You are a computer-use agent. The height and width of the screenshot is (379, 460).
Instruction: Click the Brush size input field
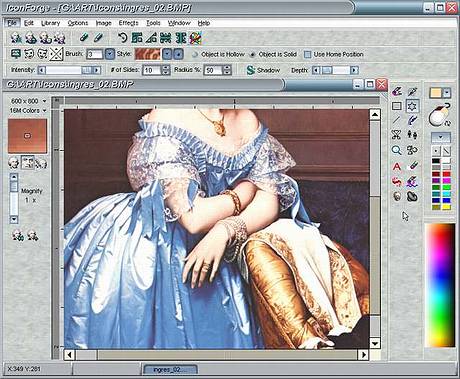pyautogui.click(x=94, y=54)
